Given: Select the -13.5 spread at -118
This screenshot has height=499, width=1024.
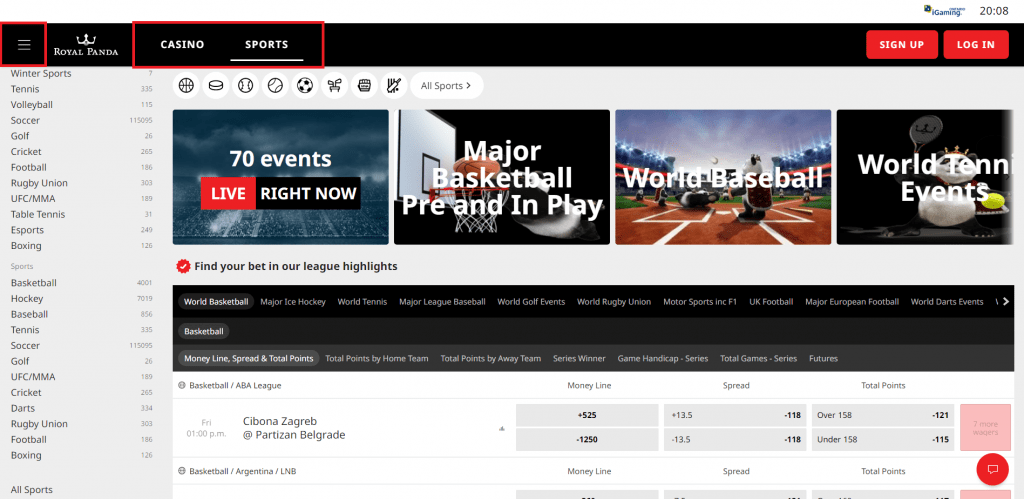Looking at the screenshot, I should [735, 440].
